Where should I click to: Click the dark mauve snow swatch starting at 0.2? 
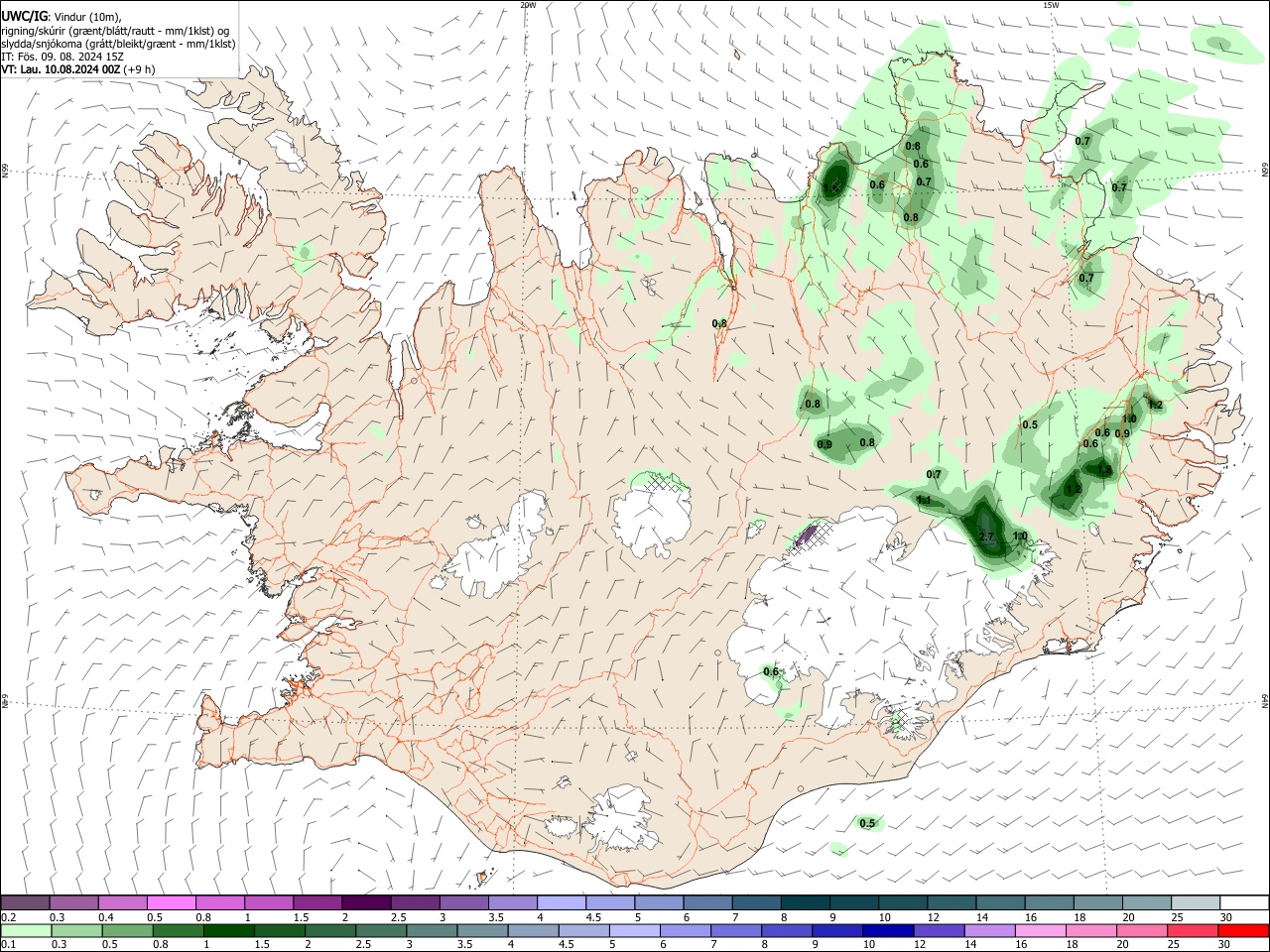[26, 902]
